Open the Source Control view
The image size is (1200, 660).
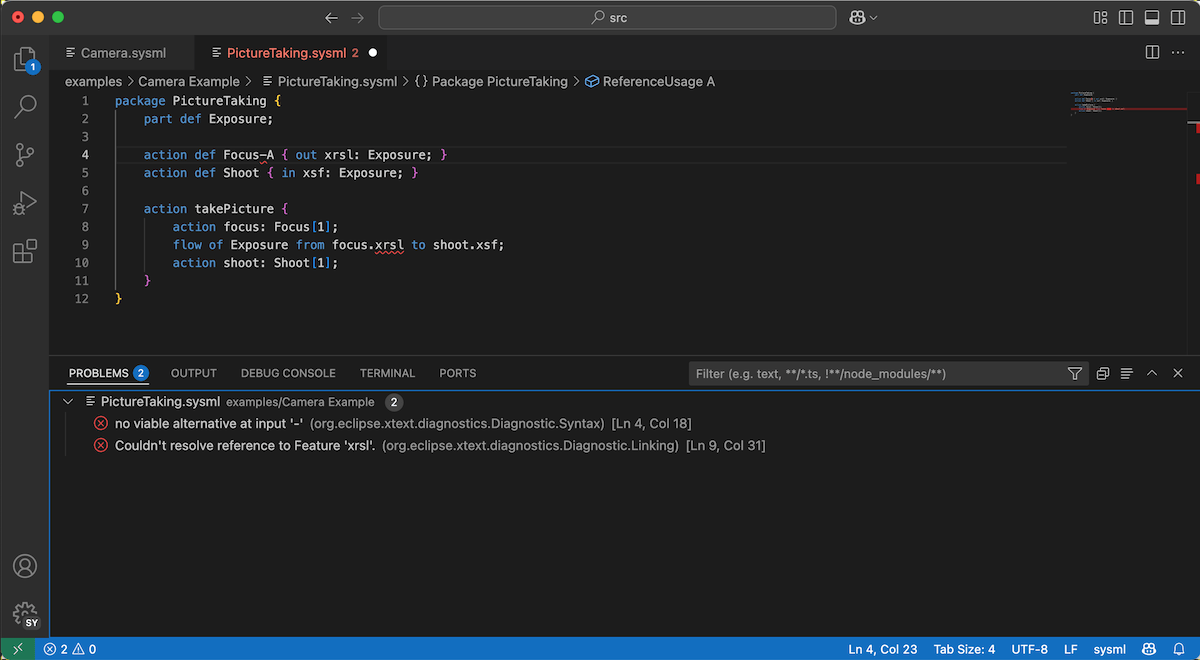click(25, 155)
